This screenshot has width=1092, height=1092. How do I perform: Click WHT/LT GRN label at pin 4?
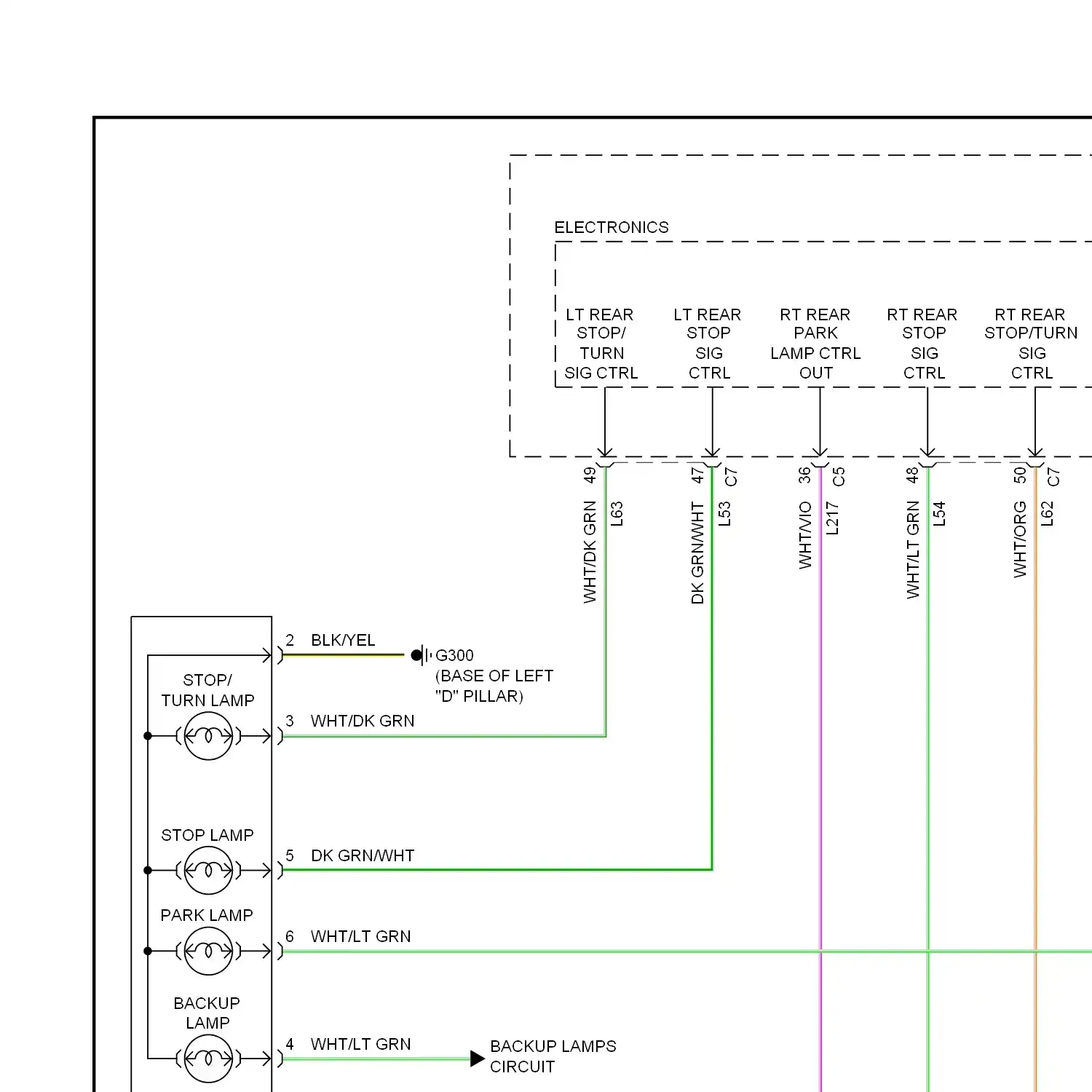pyautogui.click(x=360, y=1044)
